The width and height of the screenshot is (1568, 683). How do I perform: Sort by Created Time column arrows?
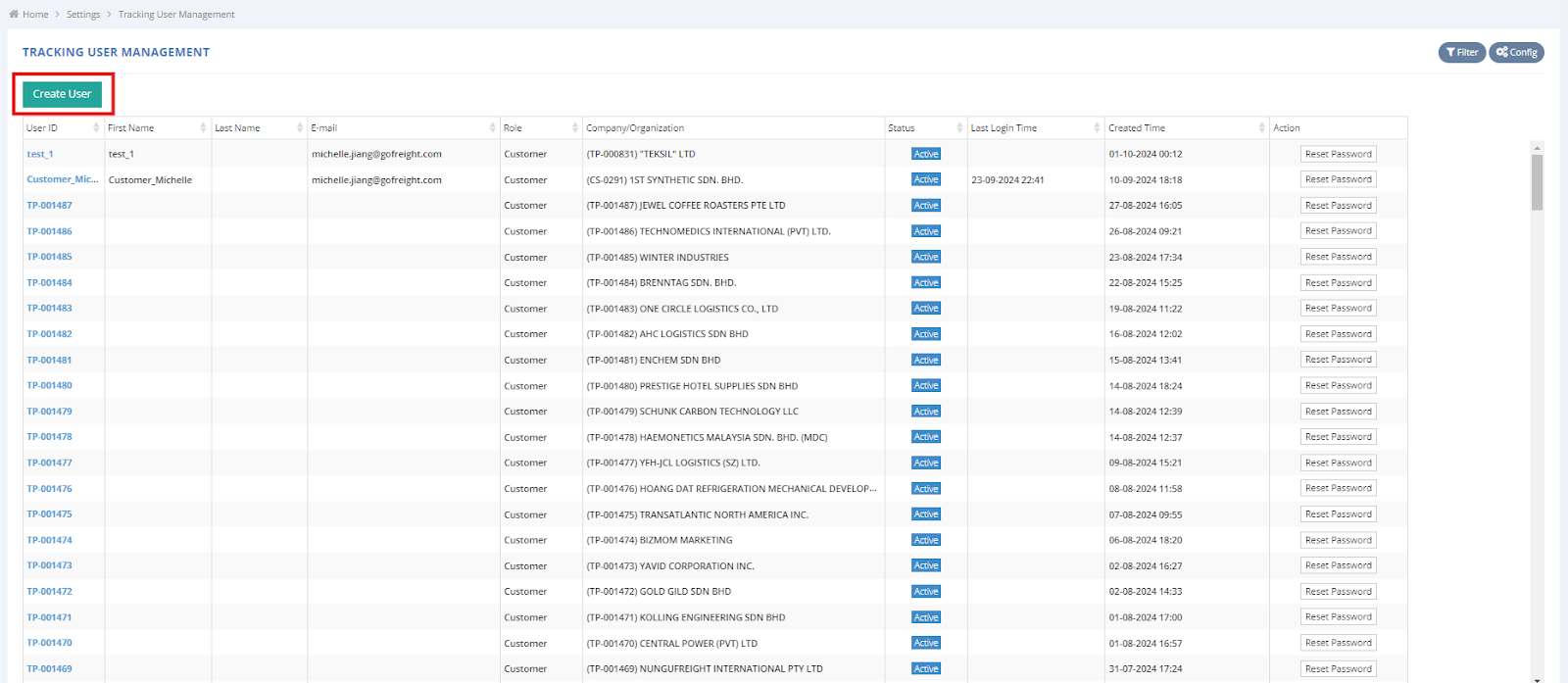(x=1261, y=128)
